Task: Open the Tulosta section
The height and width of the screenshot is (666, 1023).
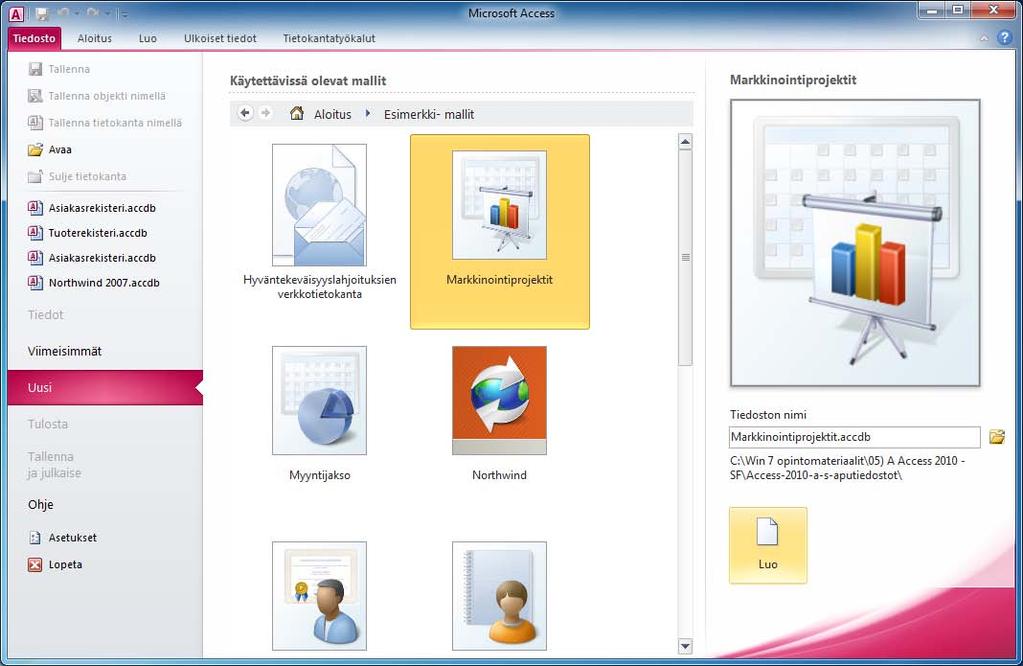Action: (48, 424)
